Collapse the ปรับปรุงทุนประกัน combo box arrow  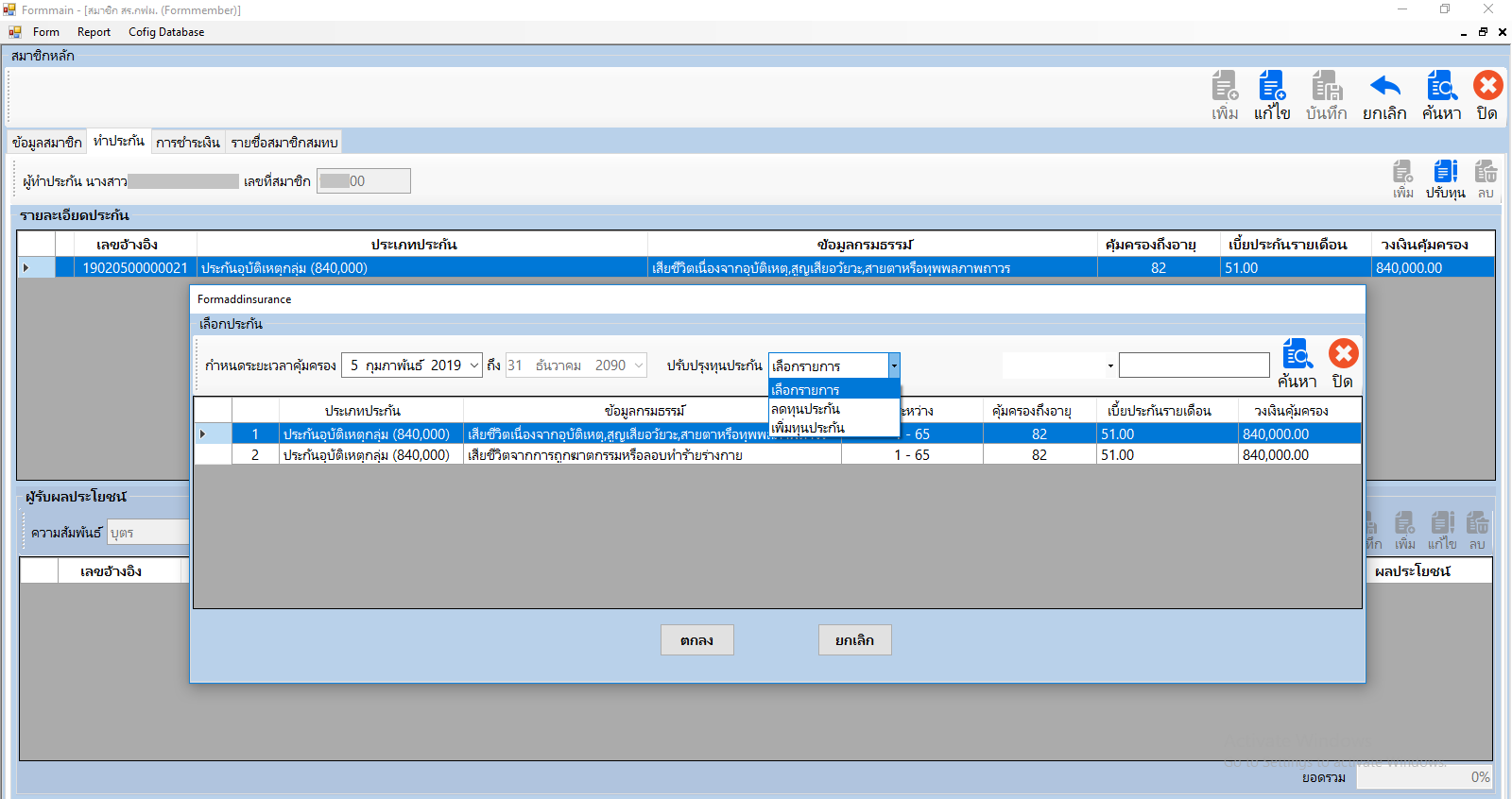[894, 365]
